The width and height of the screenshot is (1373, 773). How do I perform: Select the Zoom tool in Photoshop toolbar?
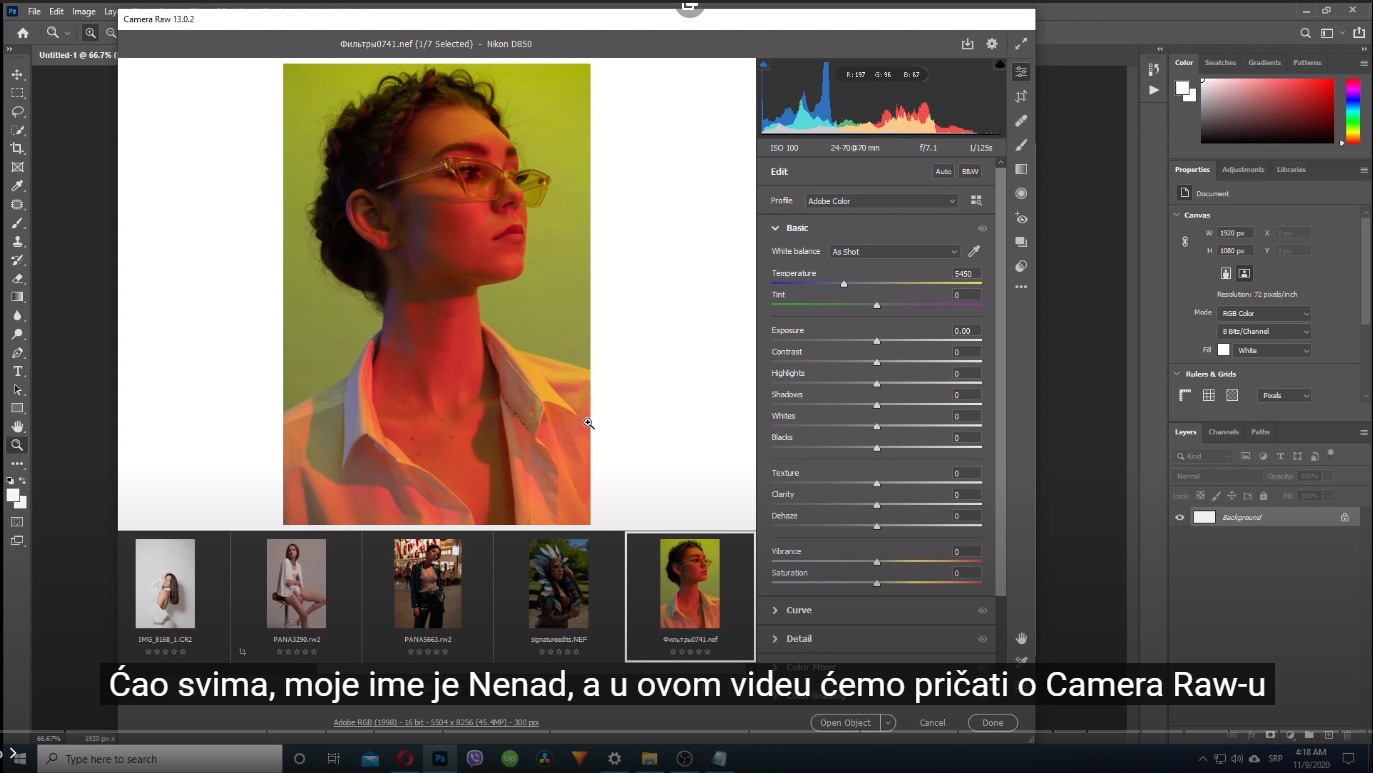(x=17, y=445)
